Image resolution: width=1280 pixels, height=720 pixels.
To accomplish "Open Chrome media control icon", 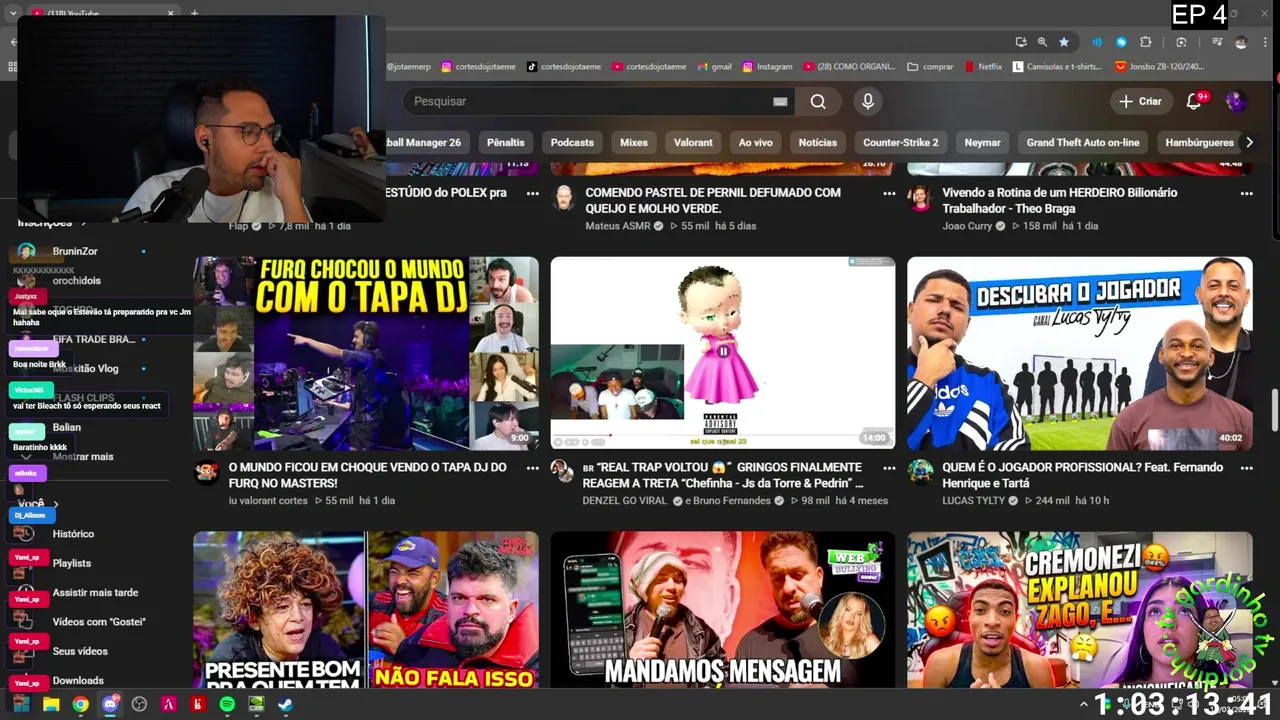I will point(1217,42).
